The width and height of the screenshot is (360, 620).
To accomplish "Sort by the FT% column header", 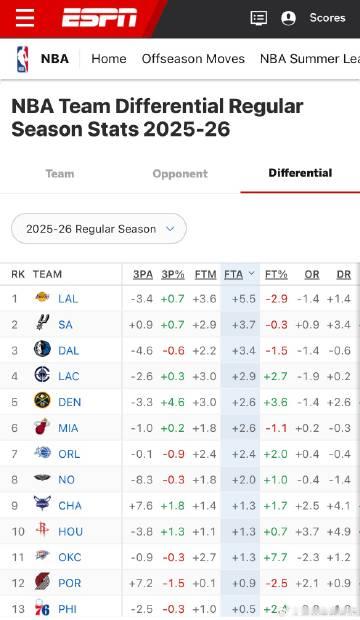I will point(276,274).
